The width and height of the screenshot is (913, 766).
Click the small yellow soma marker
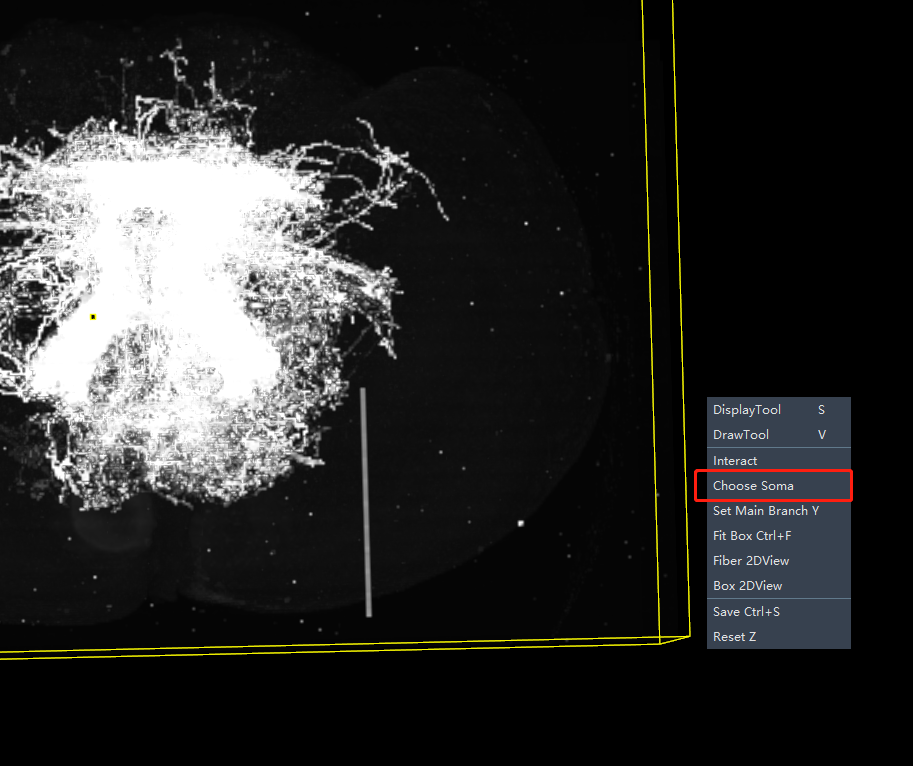point(93,317)
